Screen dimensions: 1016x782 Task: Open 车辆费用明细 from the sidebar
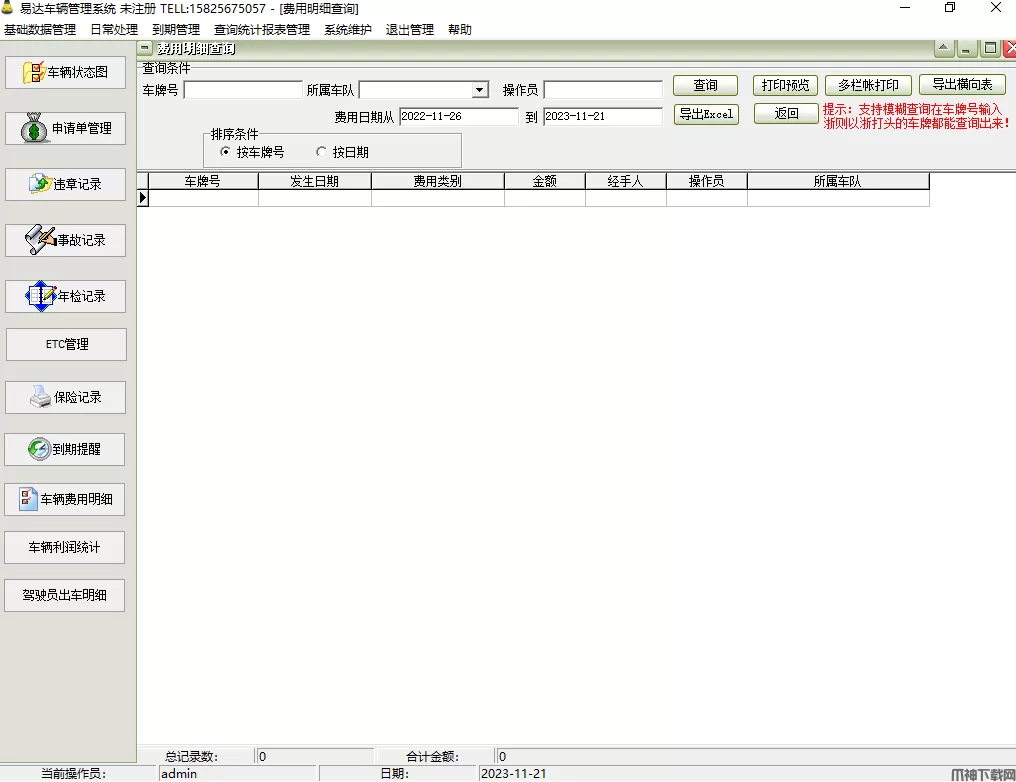pos(65,499)
